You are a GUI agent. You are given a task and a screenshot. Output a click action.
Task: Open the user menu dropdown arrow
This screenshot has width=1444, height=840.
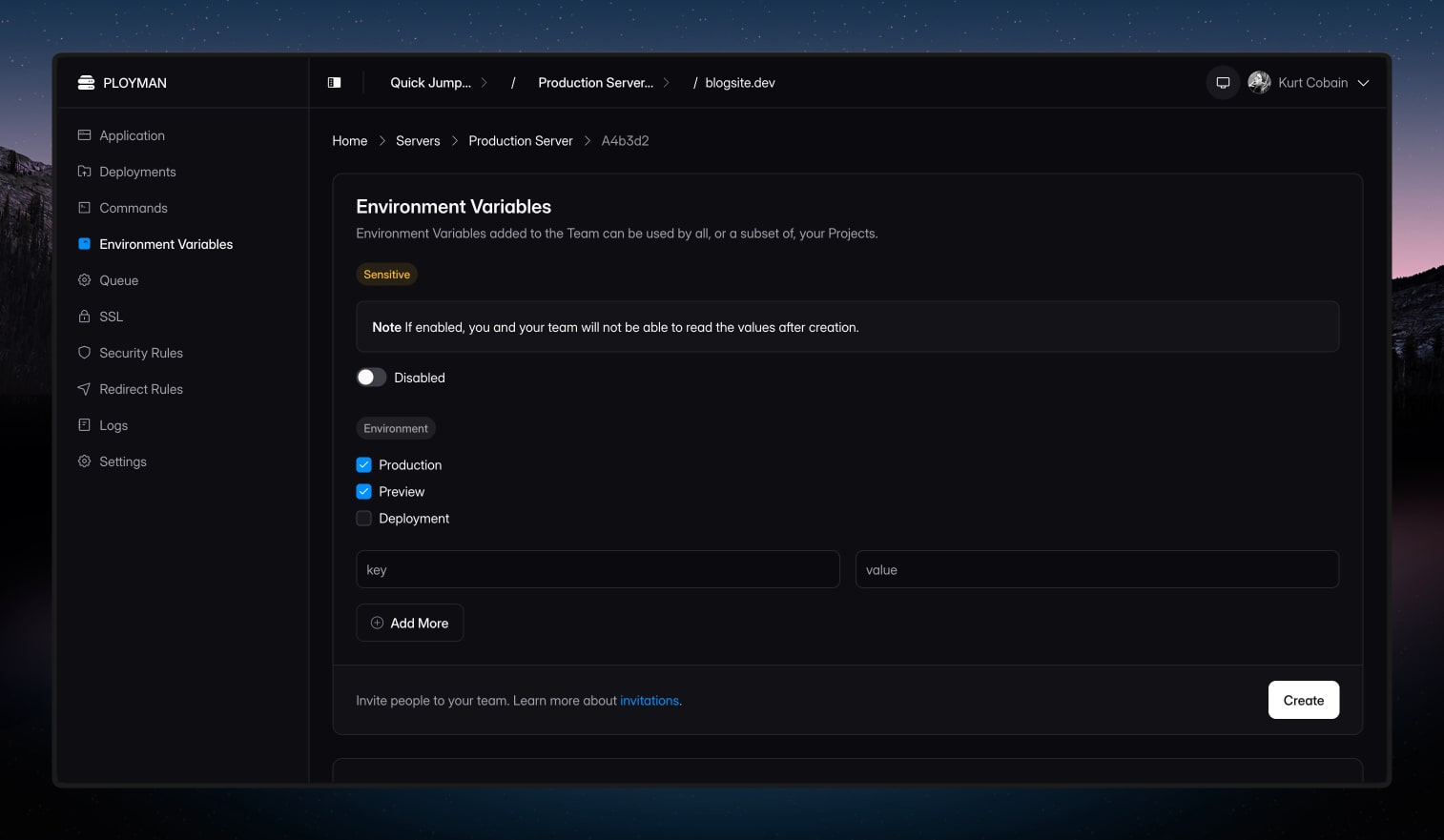pos(1363,83)
